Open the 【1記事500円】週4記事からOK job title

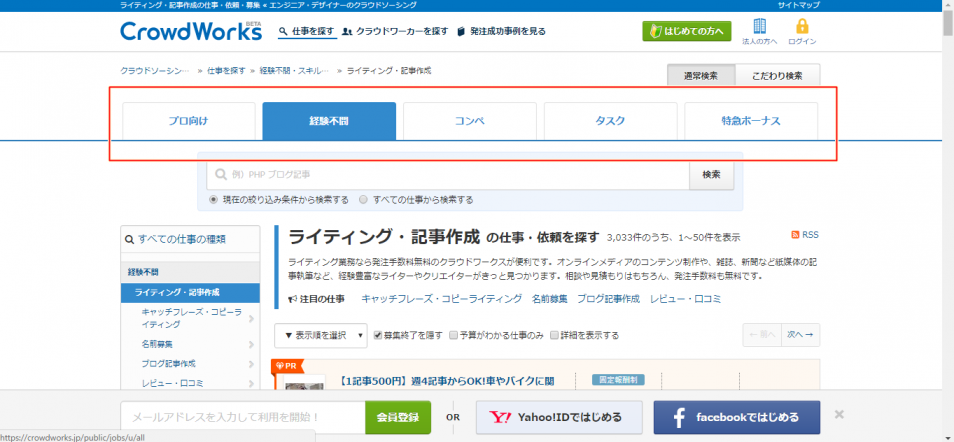pyautogui.click(x=447, y=382)
